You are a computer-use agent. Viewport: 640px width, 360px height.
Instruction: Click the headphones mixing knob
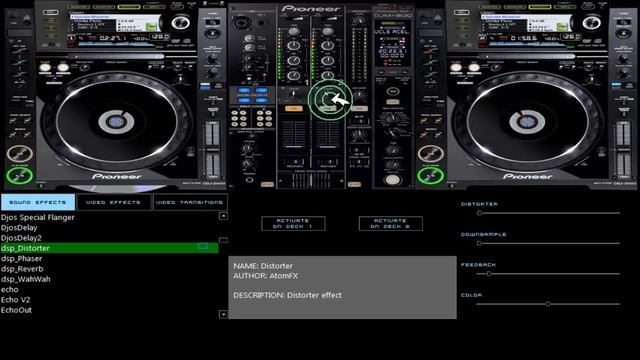point(248,148)
